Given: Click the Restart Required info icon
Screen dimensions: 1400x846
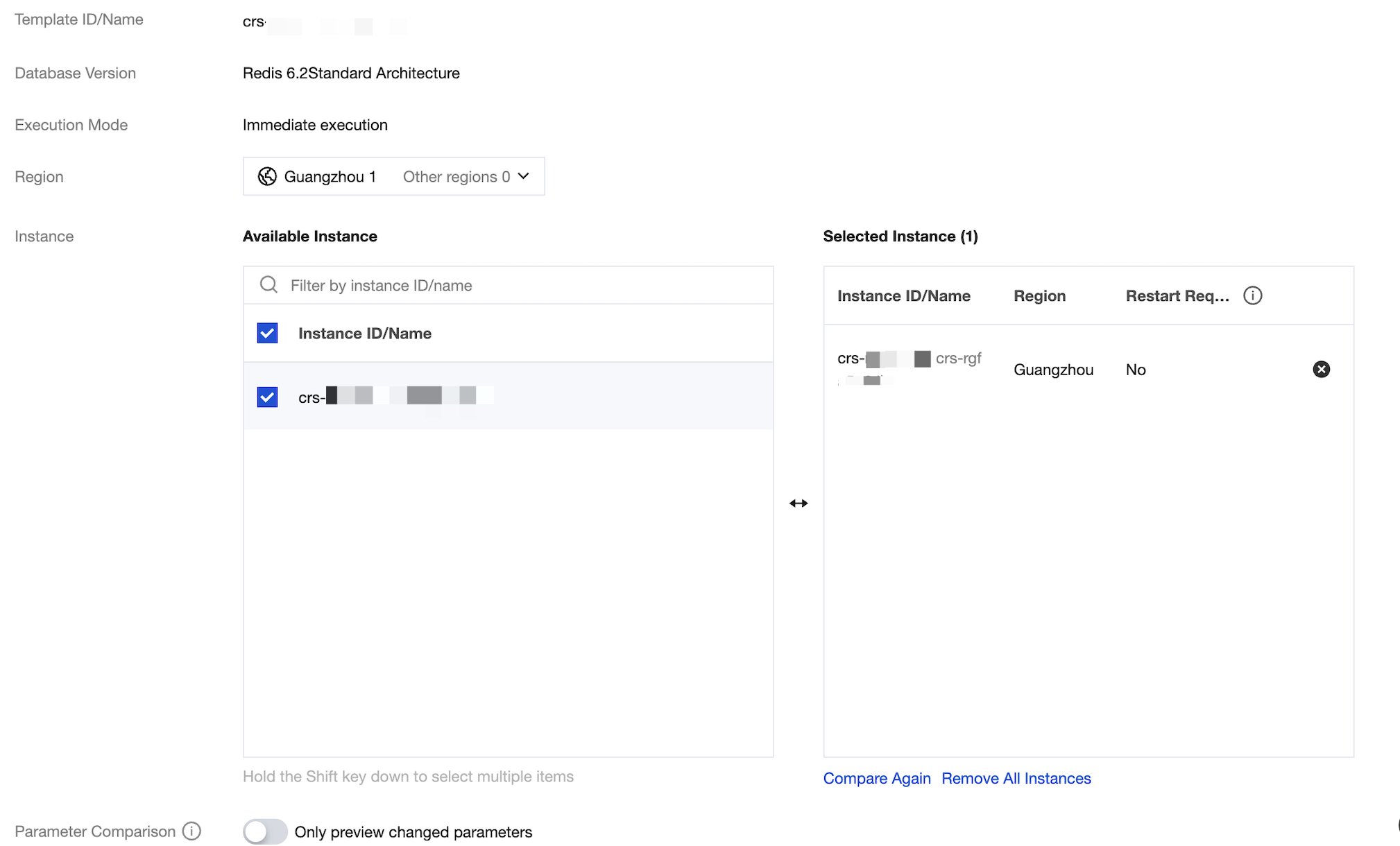Looking at the screenshot, I should 1252,296.
